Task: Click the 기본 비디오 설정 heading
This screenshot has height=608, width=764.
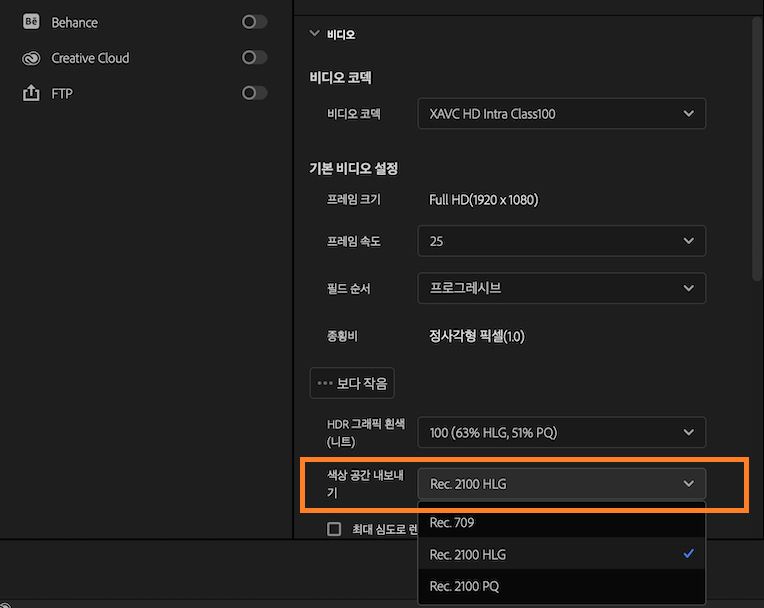Action: [354, 169]
